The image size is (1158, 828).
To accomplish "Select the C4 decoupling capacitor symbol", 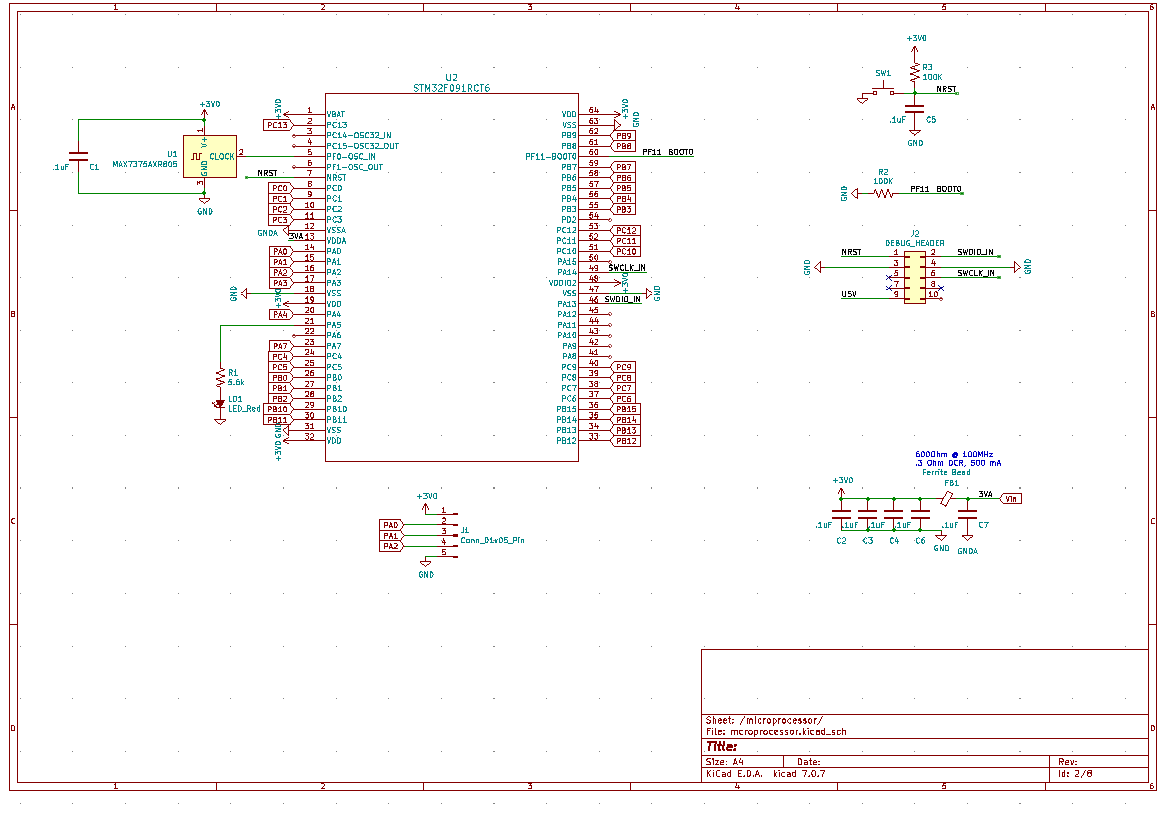I will (894, 514).
